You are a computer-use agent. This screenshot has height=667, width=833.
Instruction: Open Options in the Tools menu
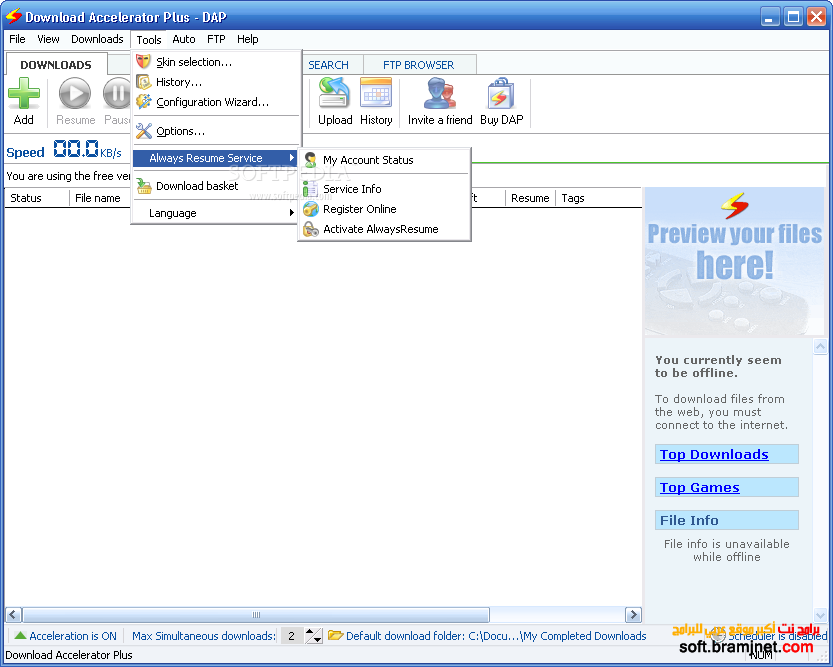(x=180, y=131)
